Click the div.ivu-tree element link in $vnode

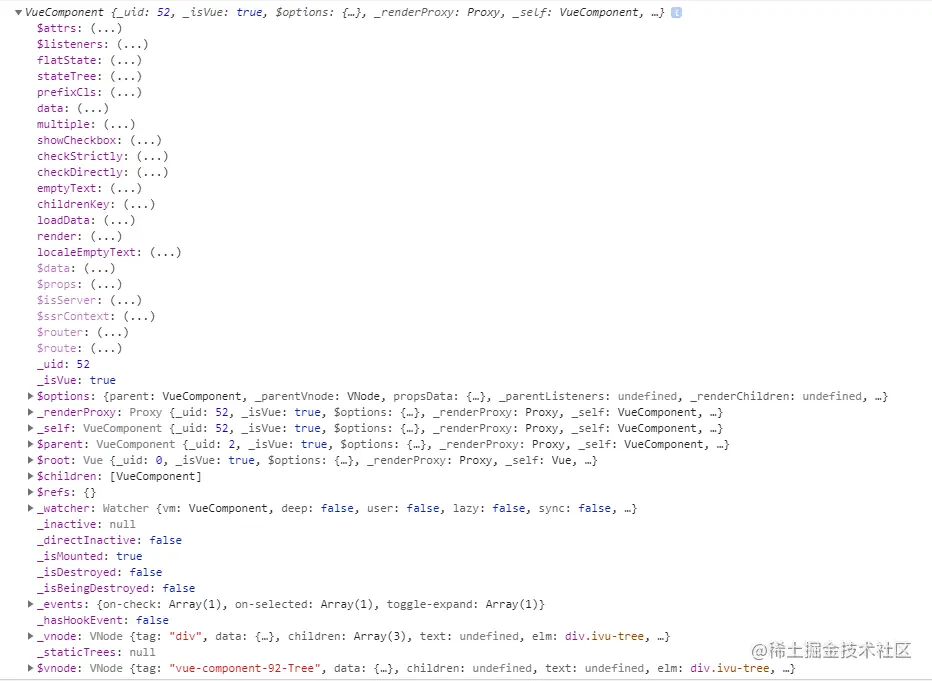730,669
